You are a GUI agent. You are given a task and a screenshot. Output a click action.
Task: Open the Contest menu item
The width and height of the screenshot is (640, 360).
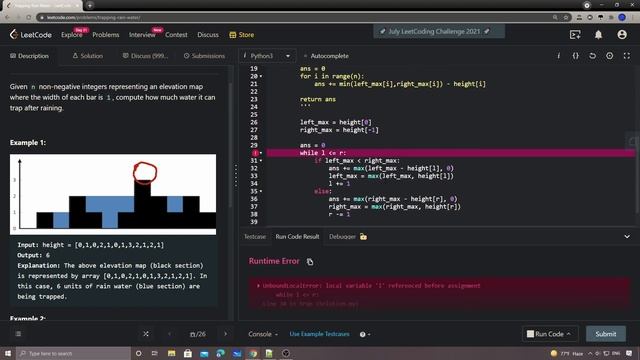(176, 35)
